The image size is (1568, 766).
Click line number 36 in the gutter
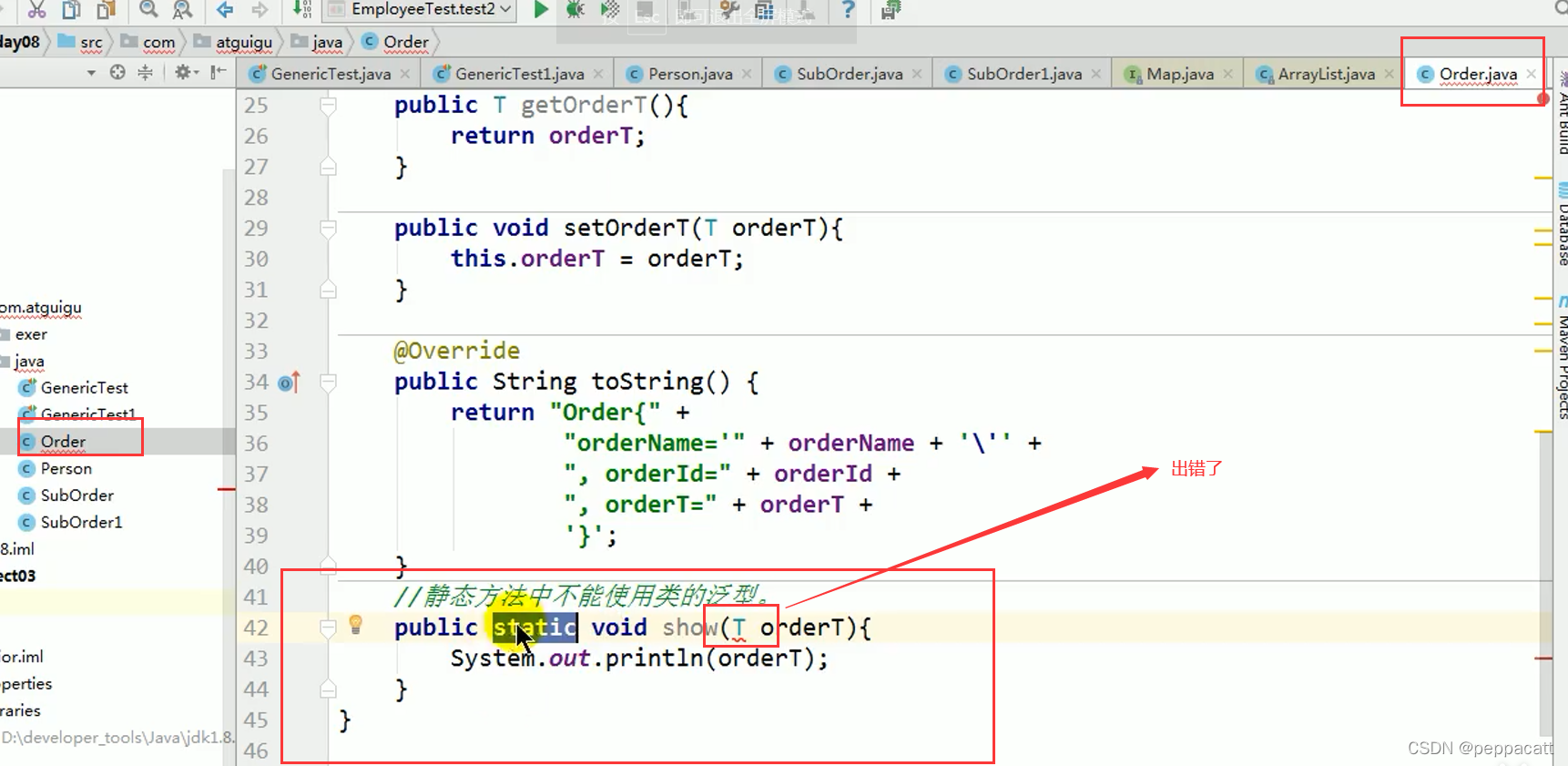[256, 444]
